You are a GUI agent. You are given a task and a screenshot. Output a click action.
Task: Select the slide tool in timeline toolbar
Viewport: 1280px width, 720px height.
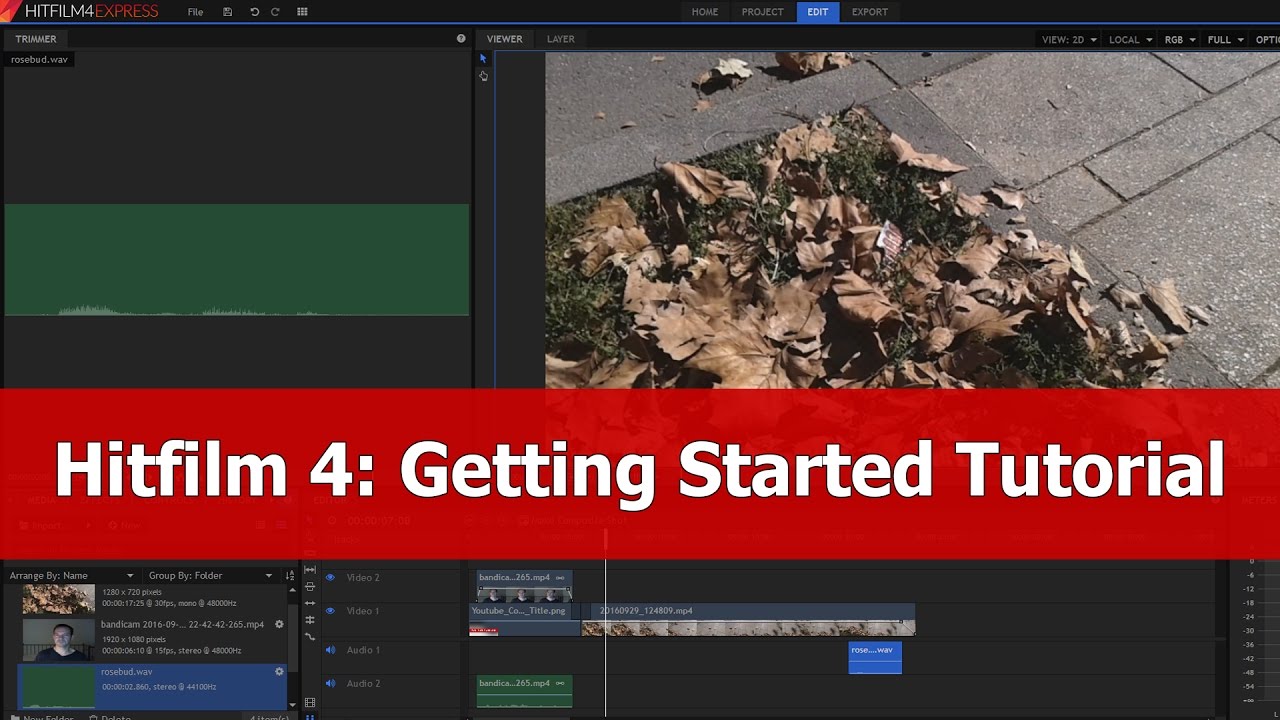tap(310, 587)
